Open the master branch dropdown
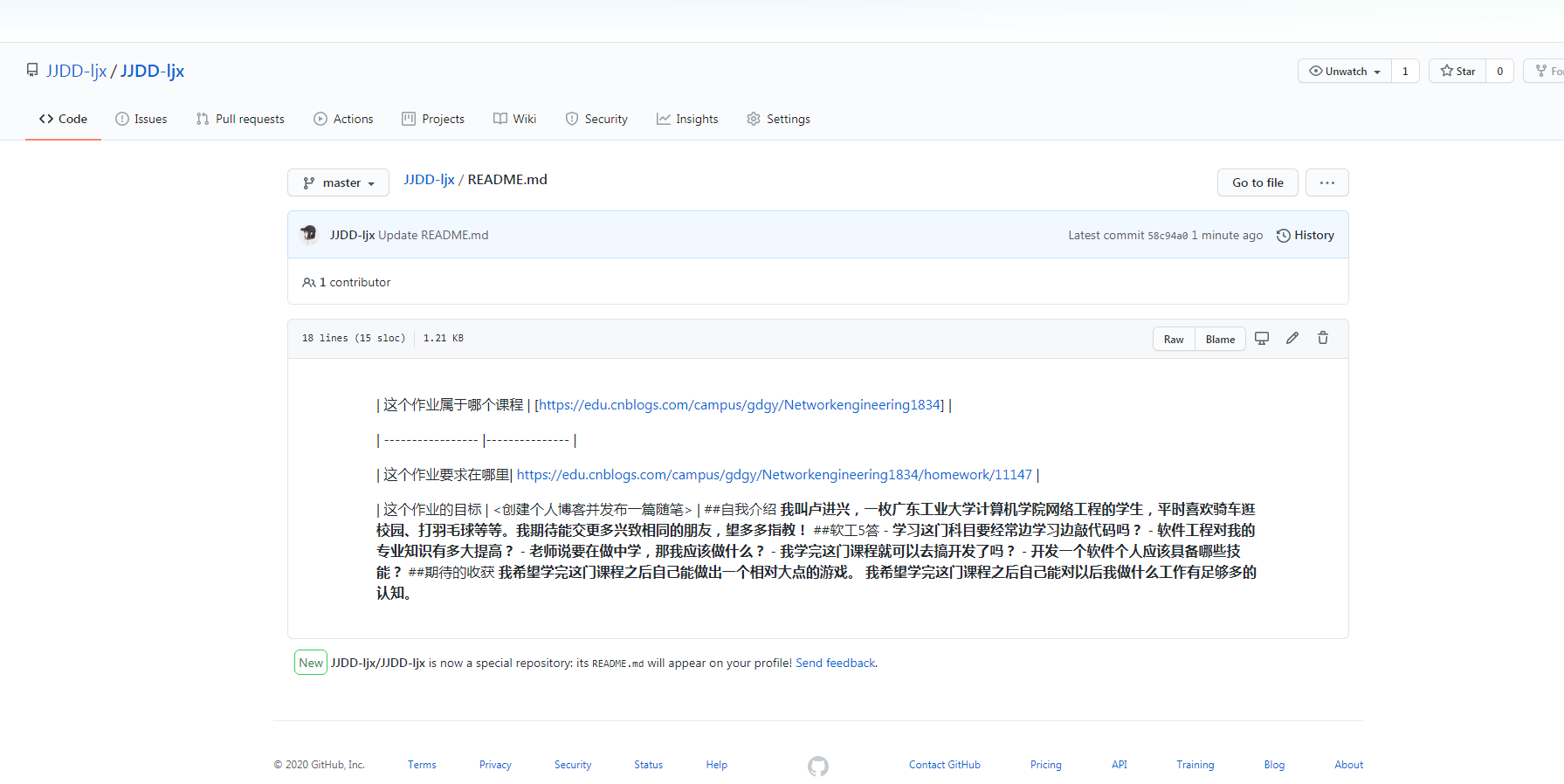The width and height of the screenshot is (1564, 784). click(338, 182)
